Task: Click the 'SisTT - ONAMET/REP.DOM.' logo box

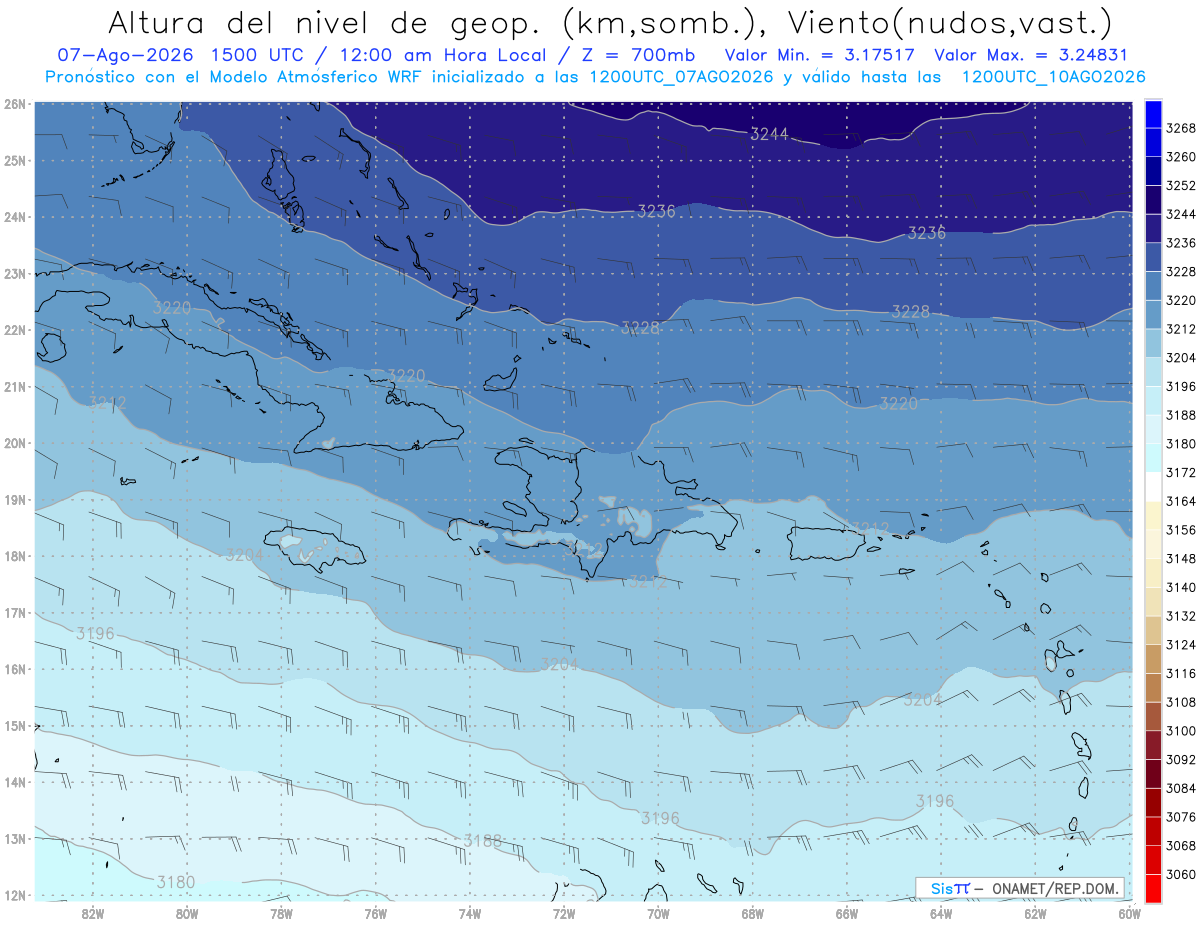Action: [1019, 888]
